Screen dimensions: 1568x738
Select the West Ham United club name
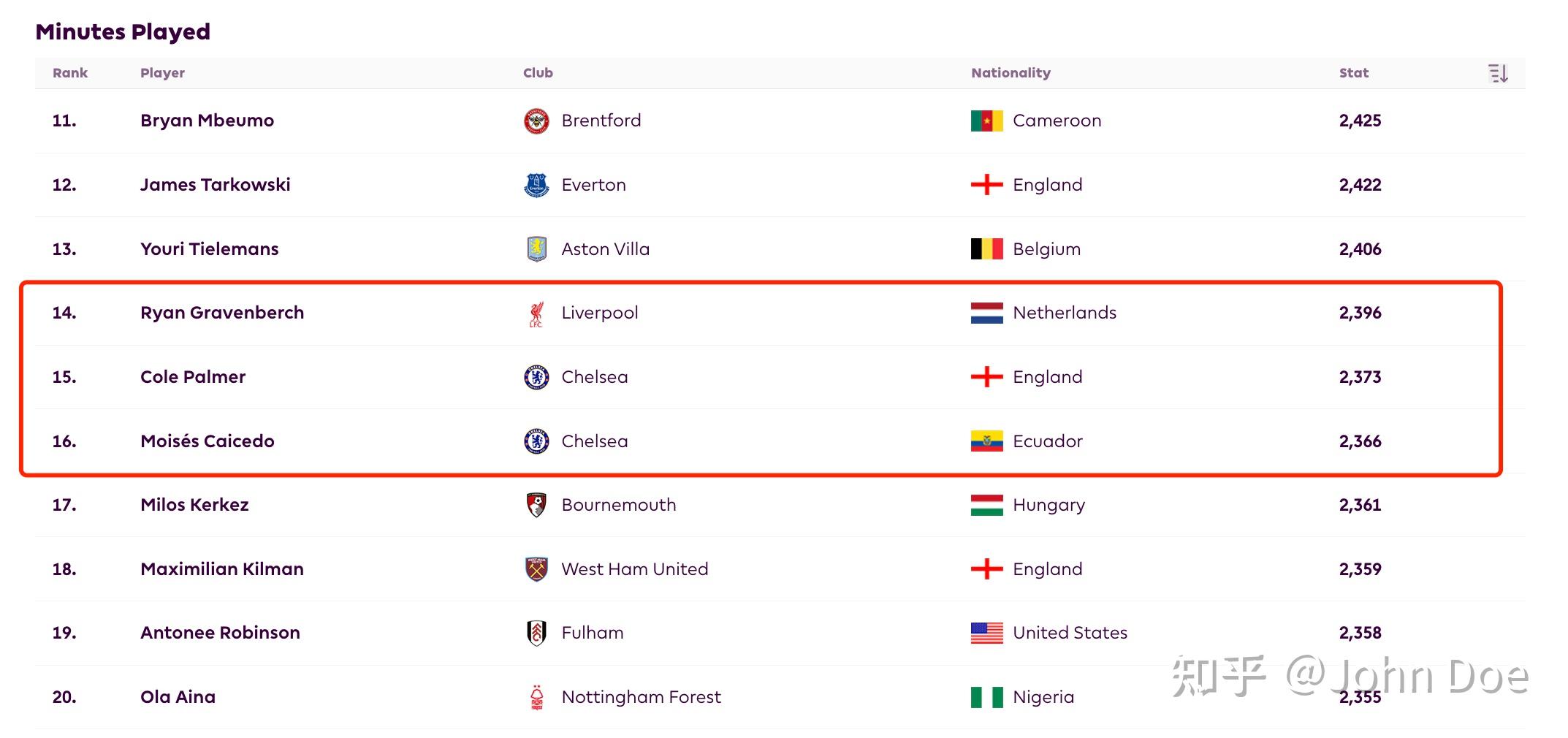pyautogui.click(x=635, y=569)
